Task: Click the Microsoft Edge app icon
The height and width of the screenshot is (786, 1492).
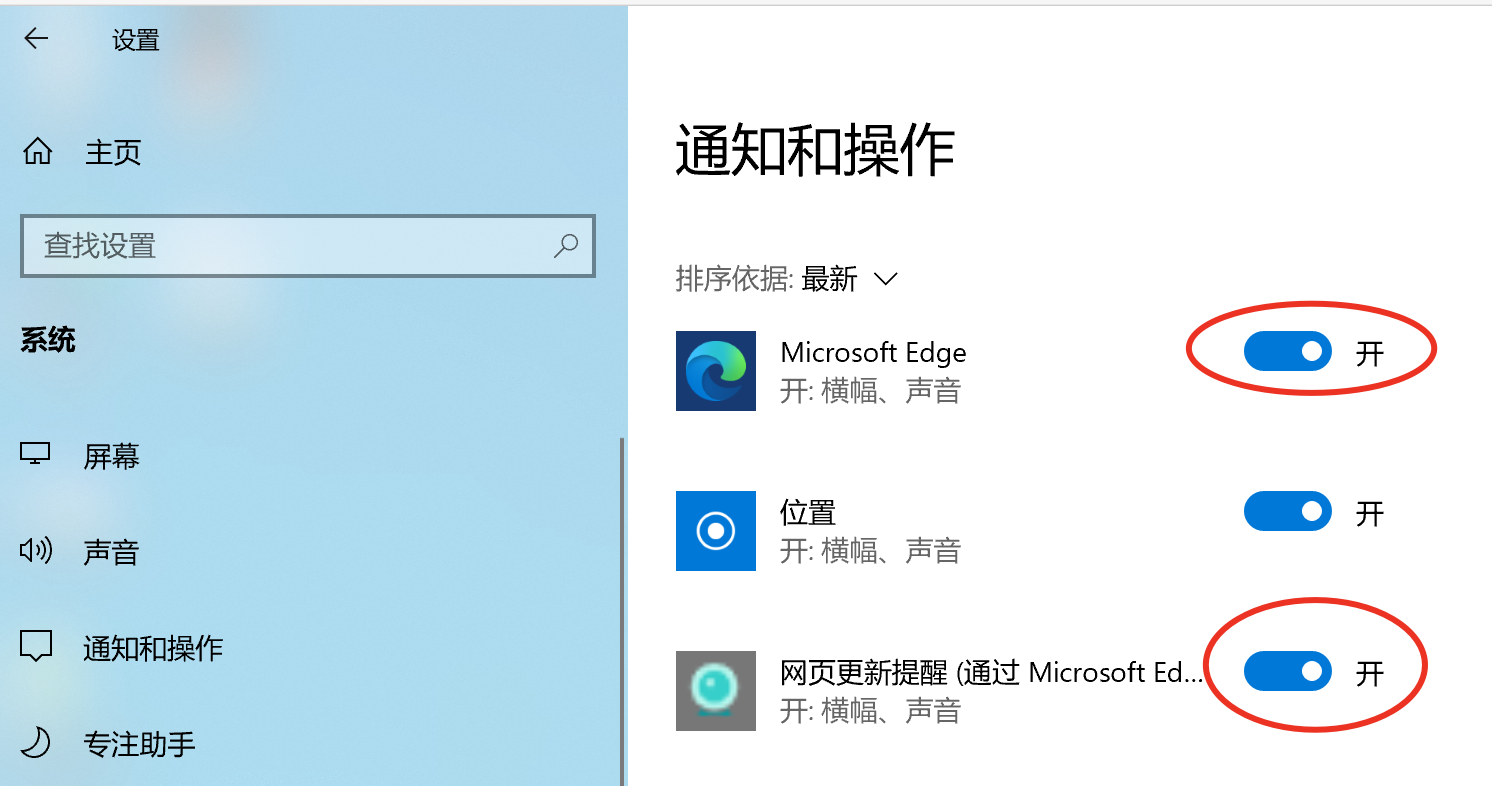Action: click(716, 371)
